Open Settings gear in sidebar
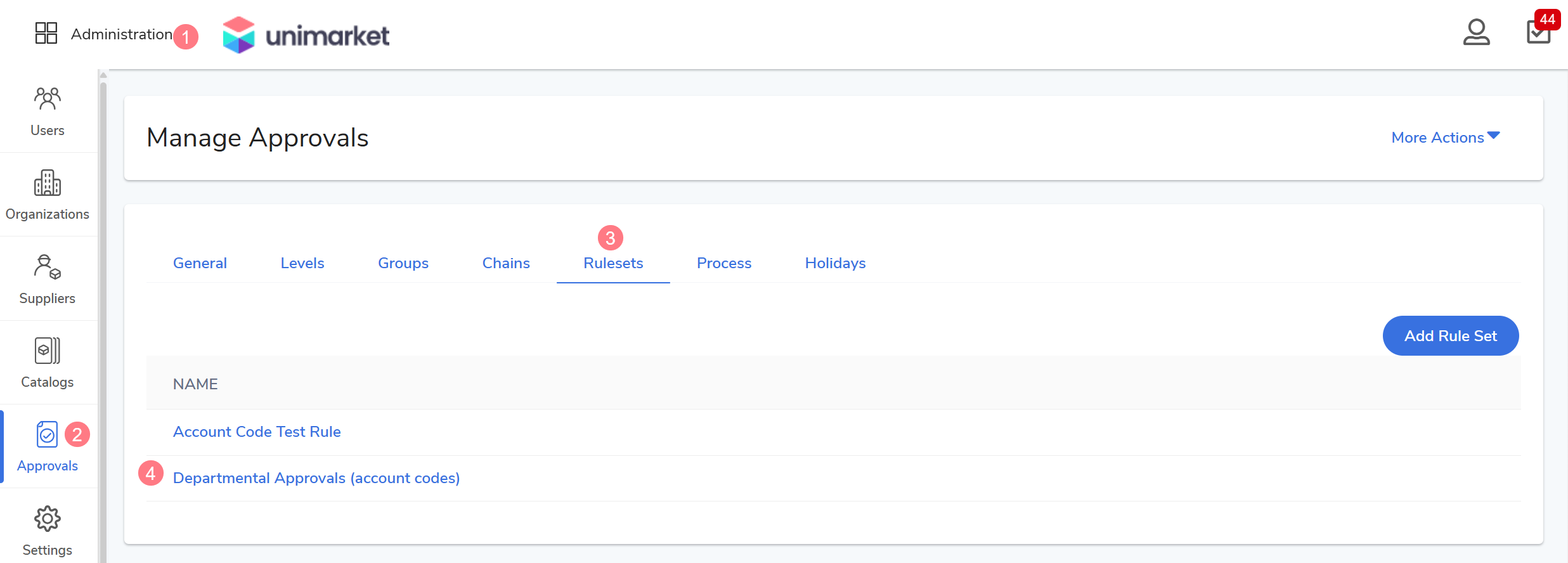Image resolution: width=1568 pixels, height=563 pixels. pos(48,530)
